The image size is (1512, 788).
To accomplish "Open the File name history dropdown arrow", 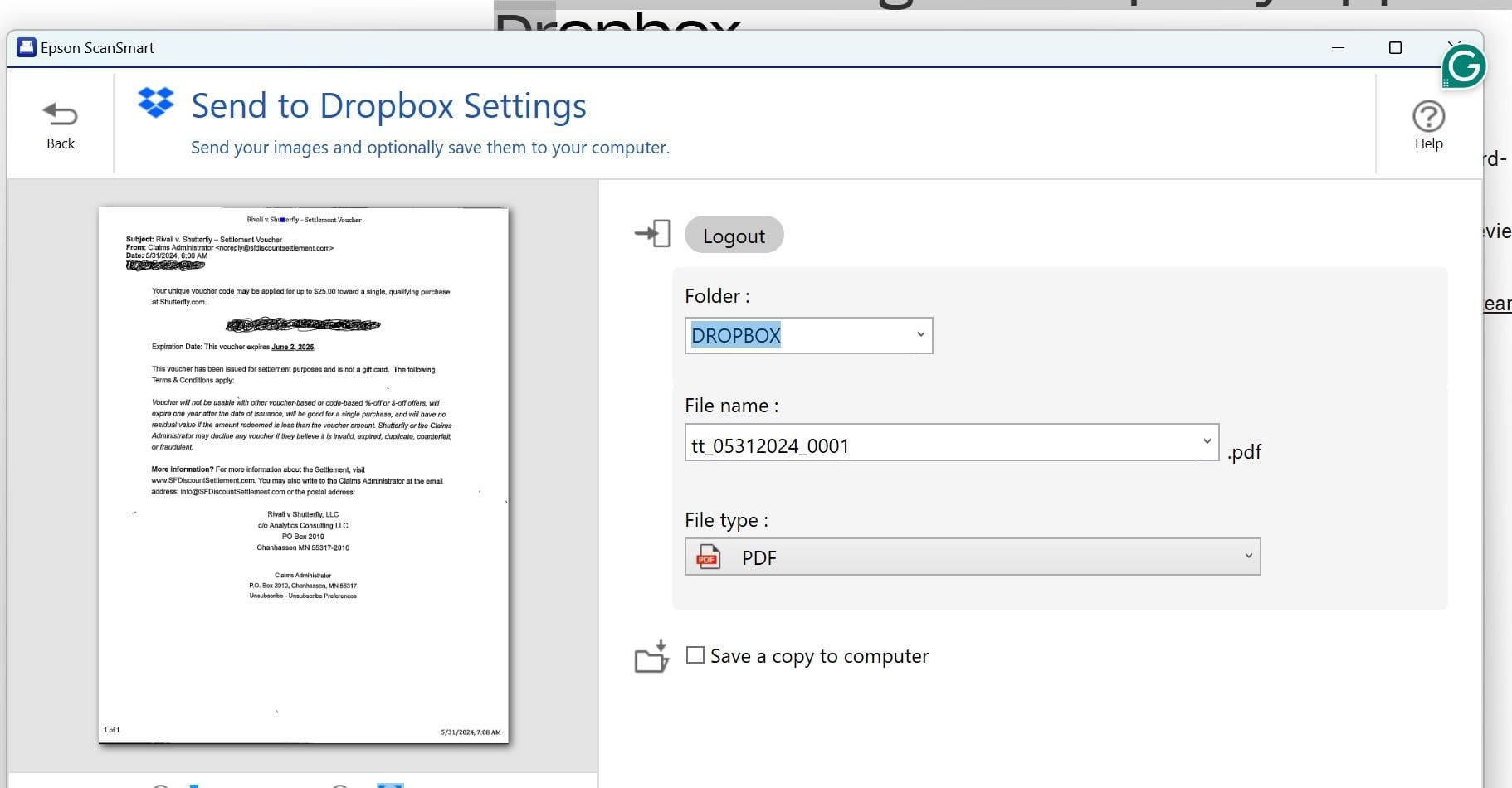I will [1207, 443].
